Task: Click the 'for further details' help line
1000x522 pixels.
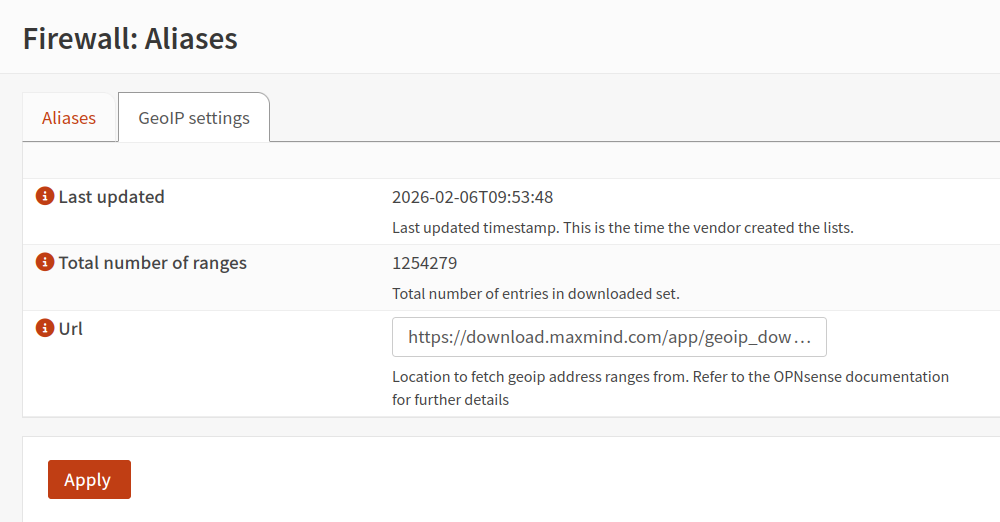Action: pos(450,400)
